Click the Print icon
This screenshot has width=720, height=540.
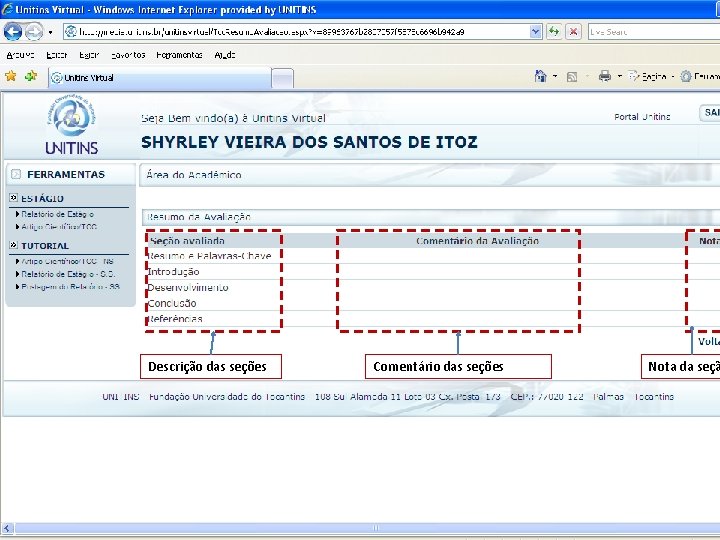pos(605,76)
